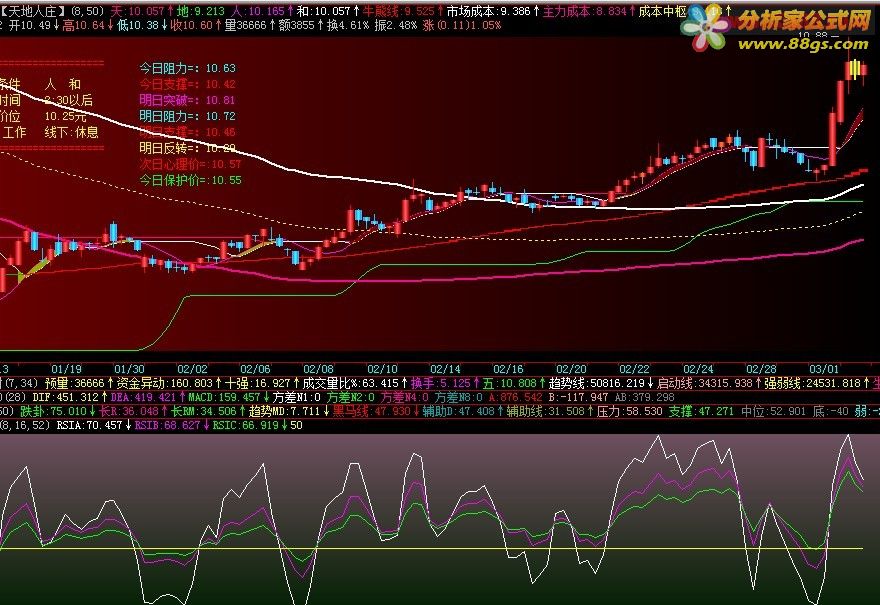Click the 02/08 date on time axis
Screen dimensions: 880x605
[x=319, y=369]
